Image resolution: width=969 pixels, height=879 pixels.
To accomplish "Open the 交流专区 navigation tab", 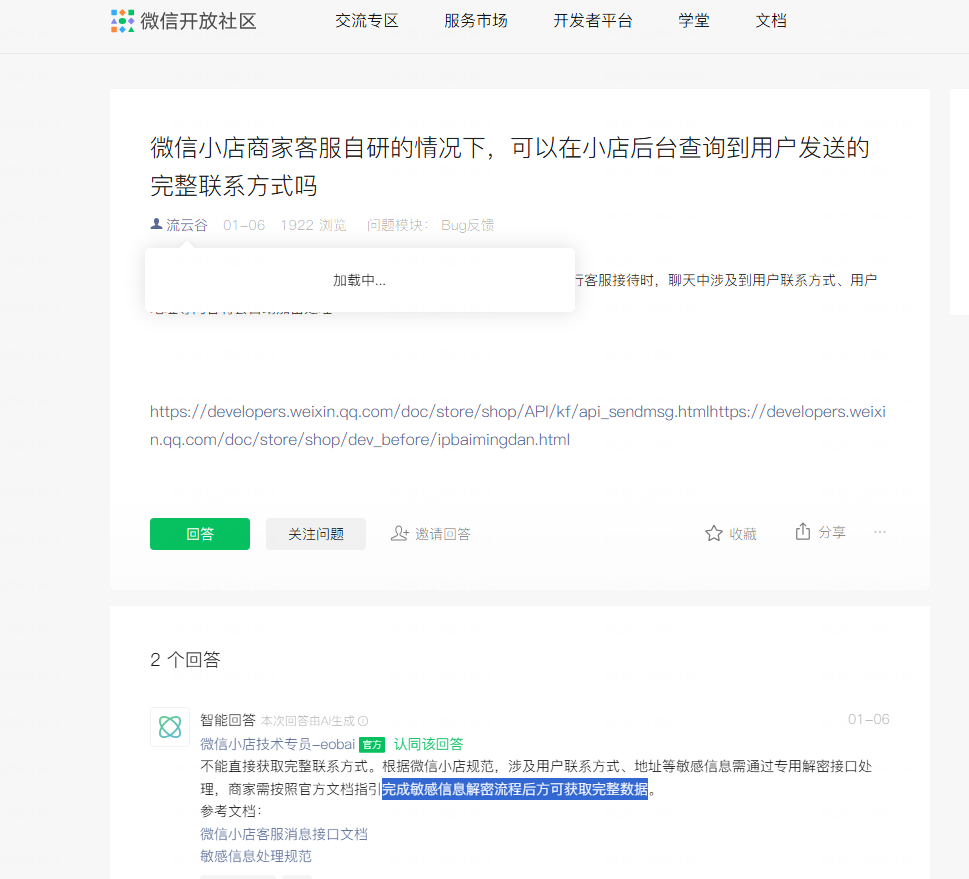I will [366, 21].
